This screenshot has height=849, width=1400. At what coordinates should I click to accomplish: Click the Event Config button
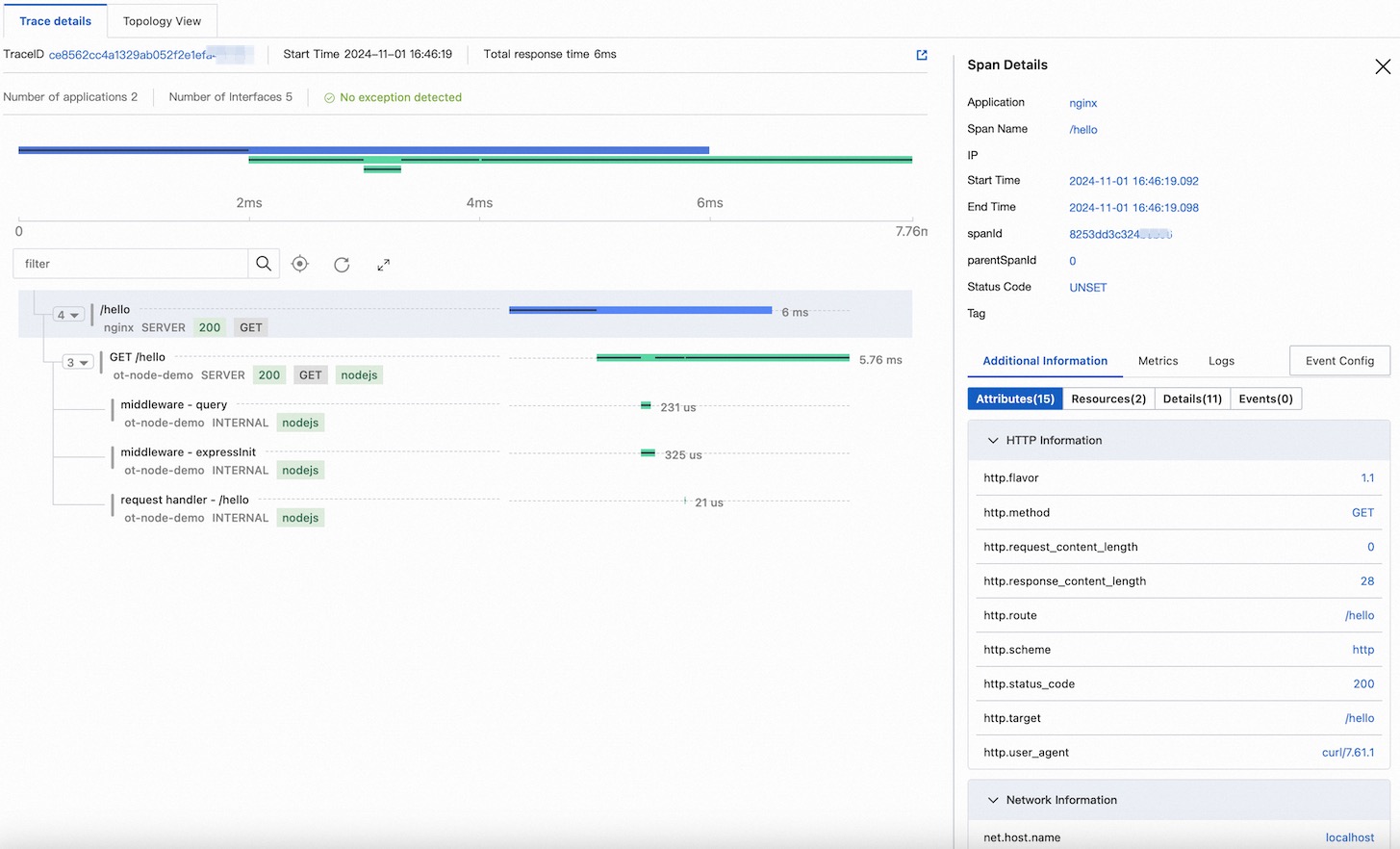click(1339, 361)
